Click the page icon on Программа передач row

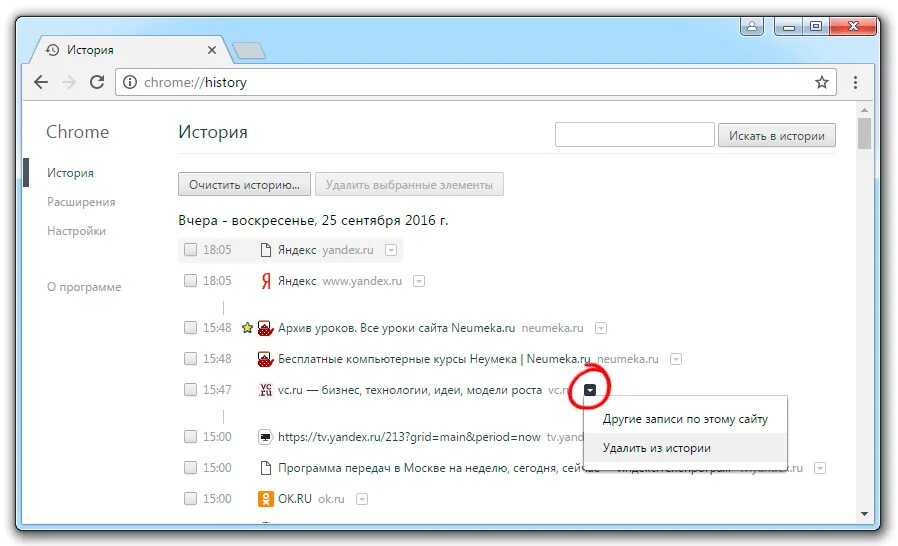(x=265, y=468)
